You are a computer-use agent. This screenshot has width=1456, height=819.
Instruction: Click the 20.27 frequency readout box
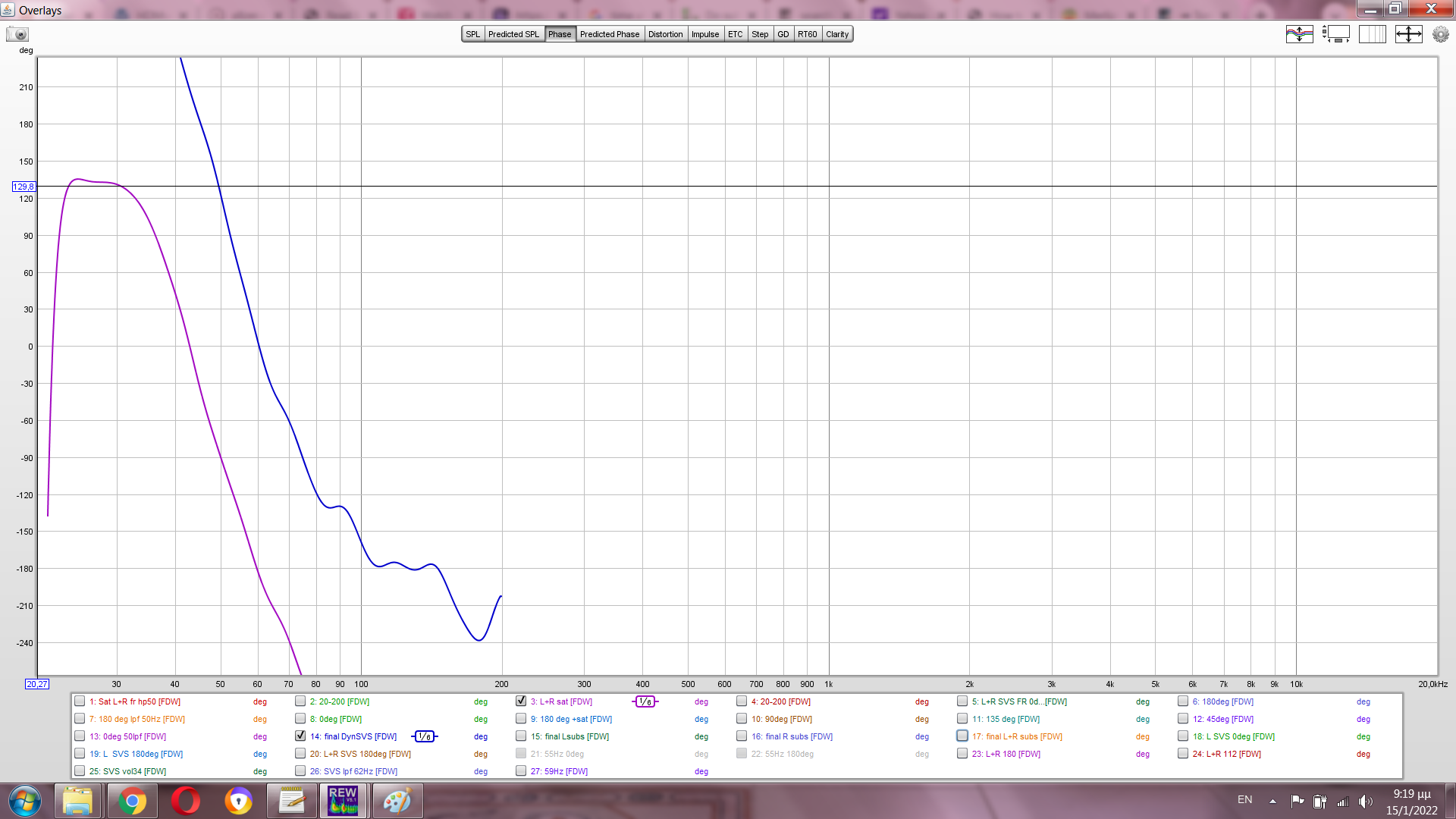click(36, 684)
